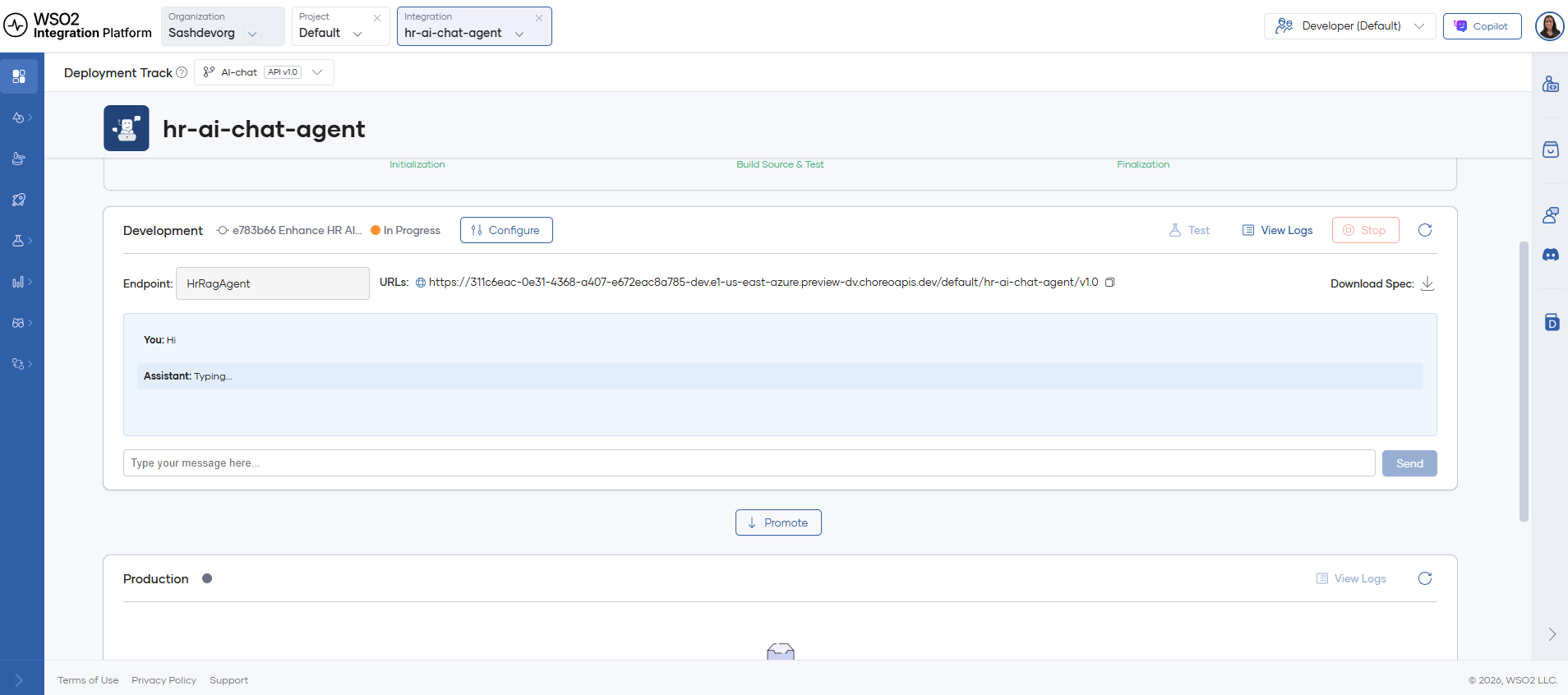Open the Privacy Policy link
1568x695 pixels.
coord(164,680)
